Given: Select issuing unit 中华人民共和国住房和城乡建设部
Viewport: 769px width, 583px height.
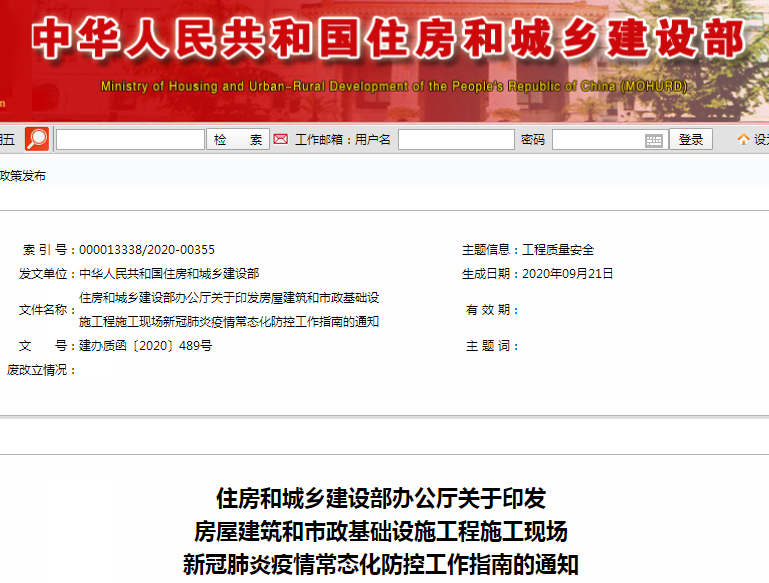Looking at the screenshot, I should (169, 274).
